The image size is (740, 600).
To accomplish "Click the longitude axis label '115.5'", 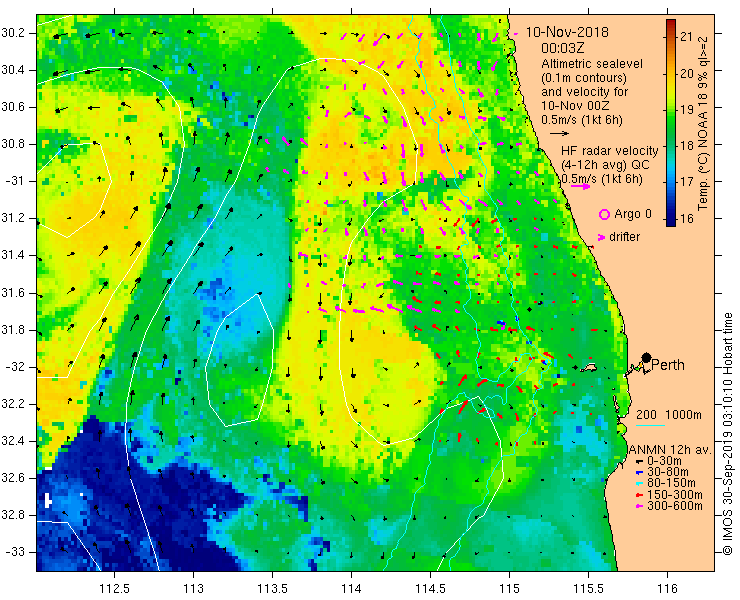I will 589,588.
